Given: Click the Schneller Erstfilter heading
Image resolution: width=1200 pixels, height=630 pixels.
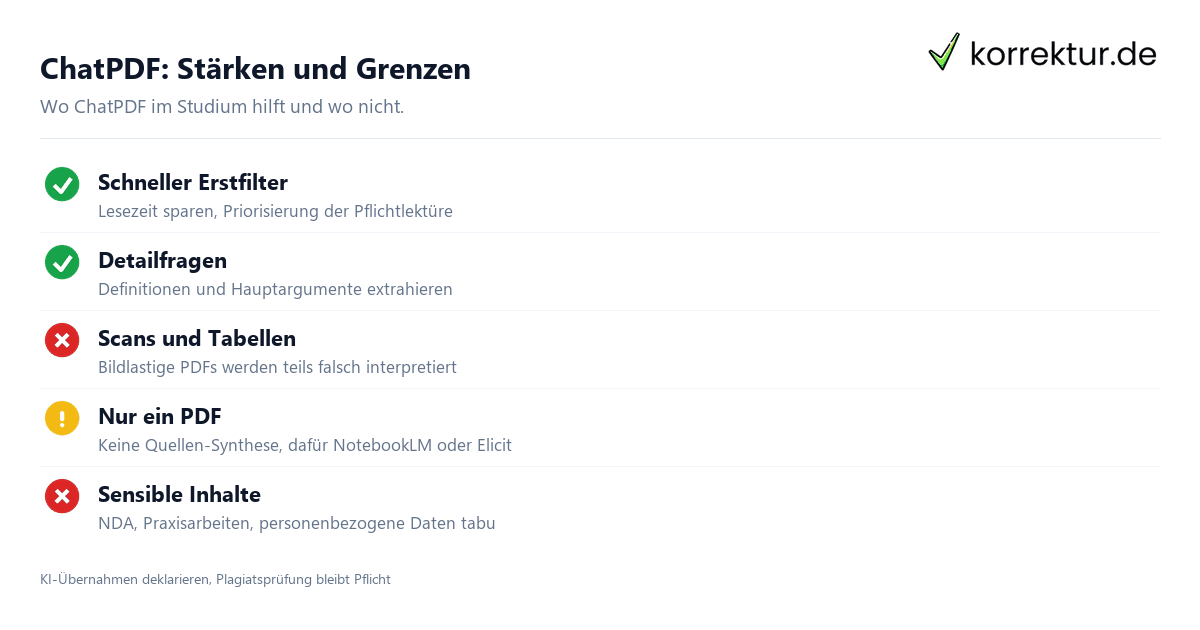Looking at the screenshot, I should pos(193,182).
